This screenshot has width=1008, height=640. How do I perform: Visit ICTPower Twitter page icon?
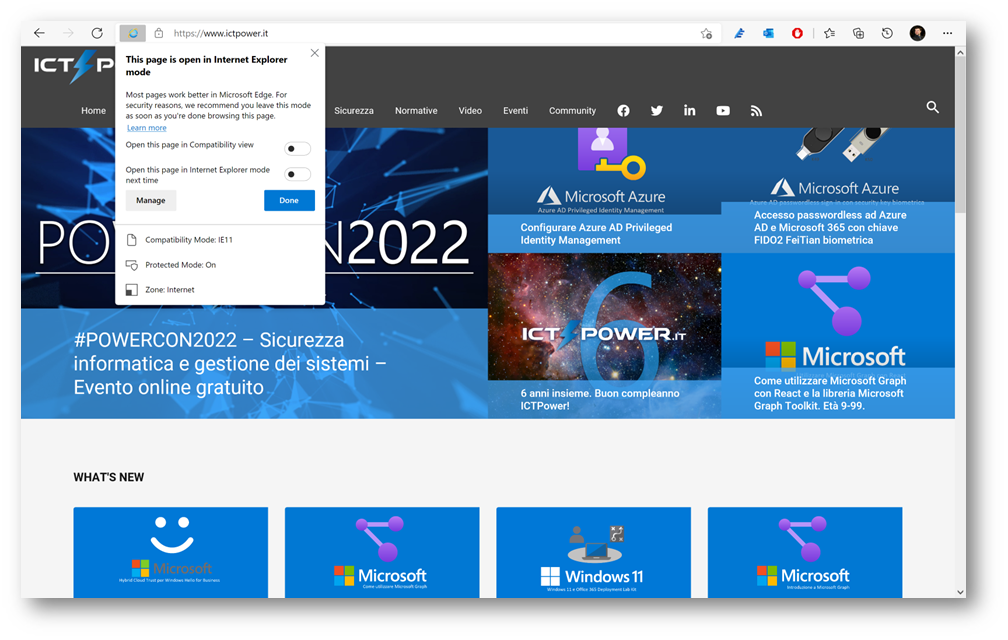click(x=656, y=111)
